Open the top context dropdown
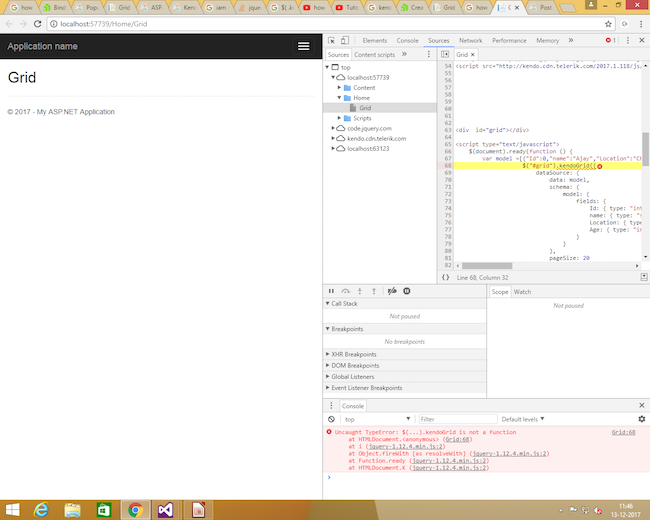 377,419
